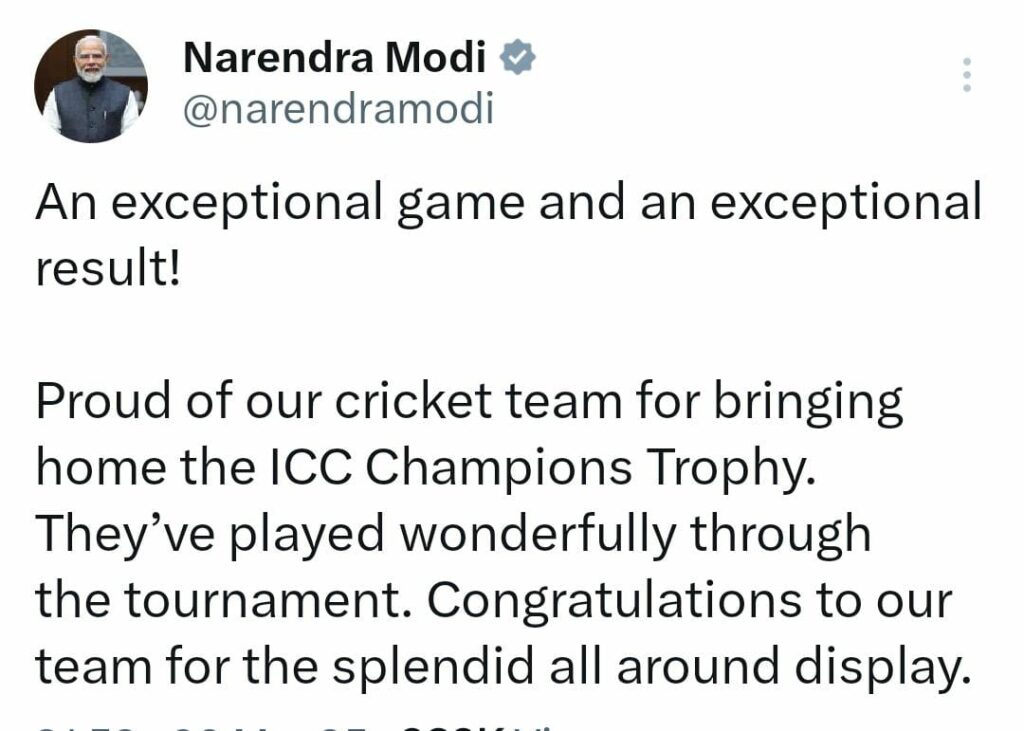Open the three-dot more options menu

tap(966, 76)
